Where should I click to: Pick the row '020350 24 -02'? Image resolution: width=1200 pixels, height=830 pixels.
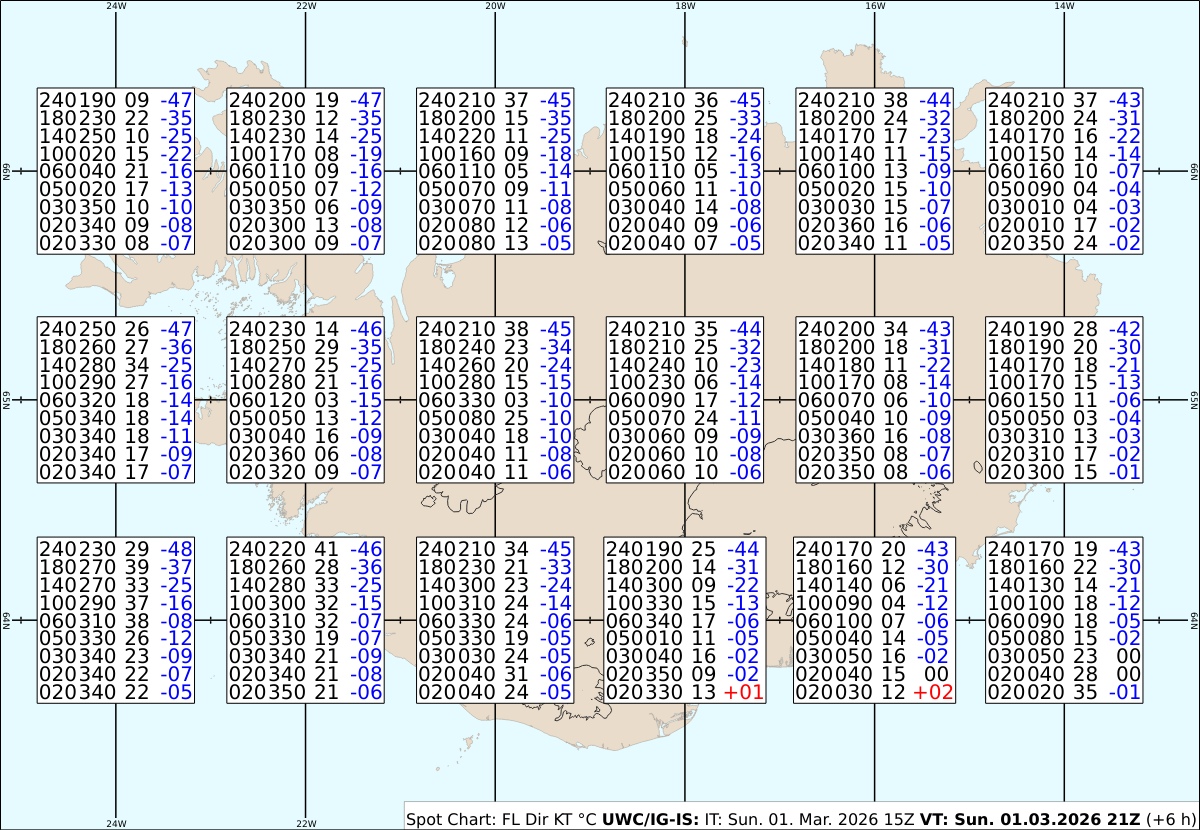tap(1064, 242)
